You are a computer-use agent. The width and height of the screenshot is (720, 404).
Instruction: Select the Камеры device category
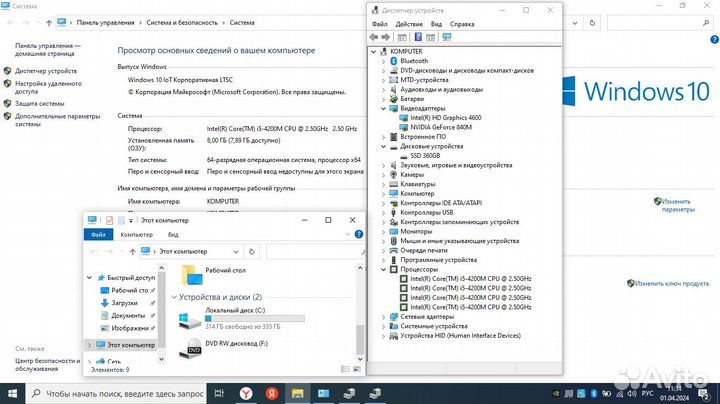[412, 174]
